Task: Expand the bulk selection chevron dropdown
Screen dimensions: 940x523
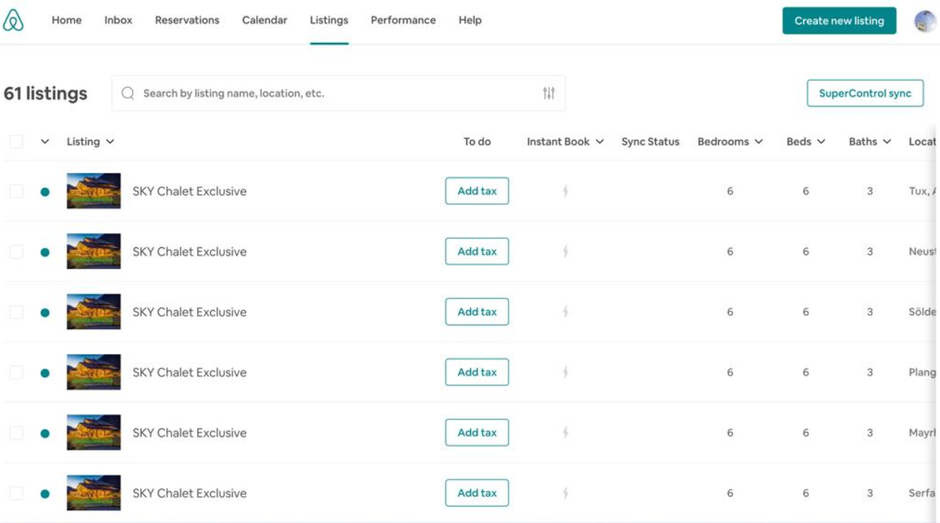Action: tap(45, 142)
